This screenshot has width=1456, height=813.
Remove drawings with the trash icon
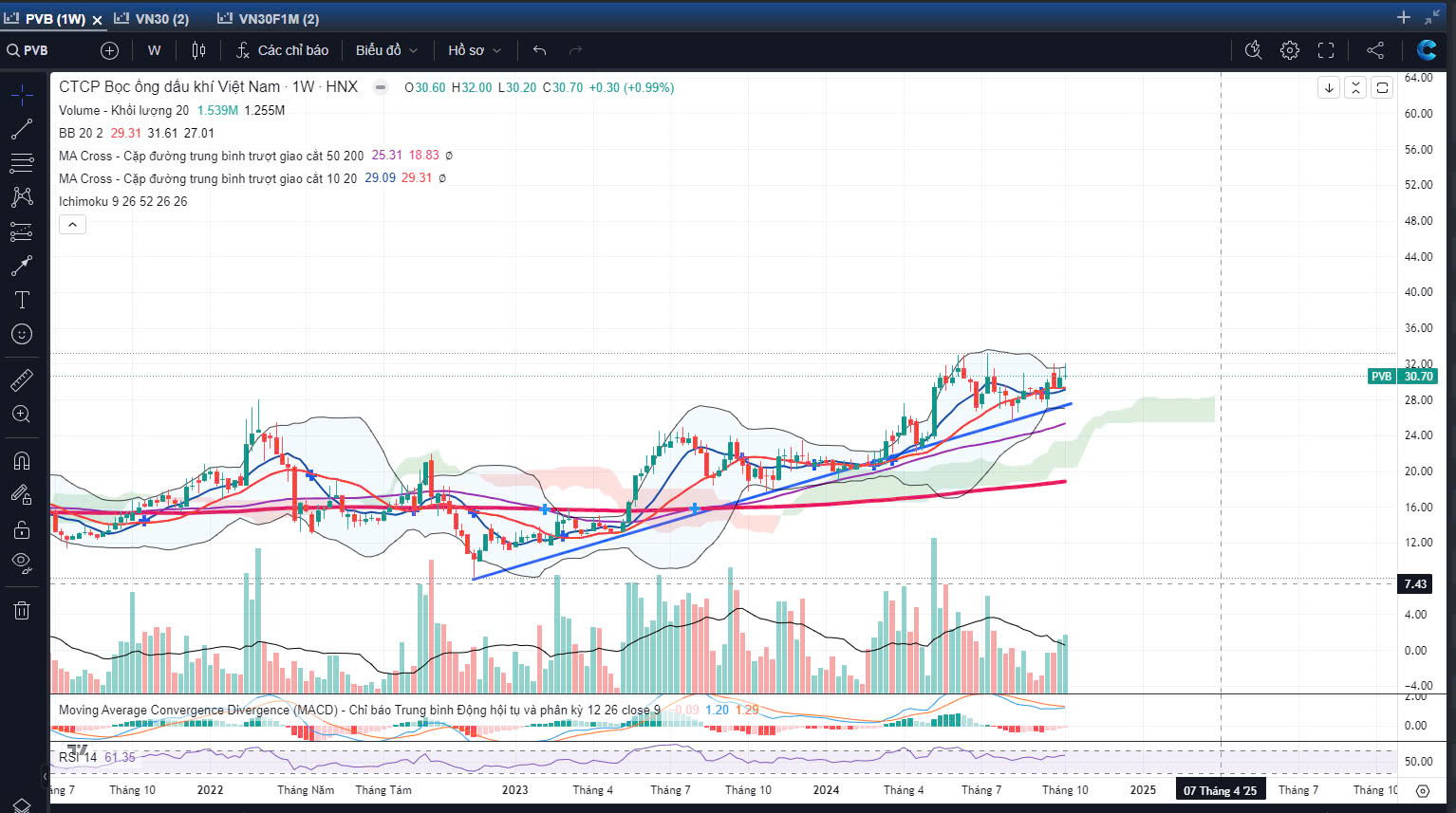[22, 610]
